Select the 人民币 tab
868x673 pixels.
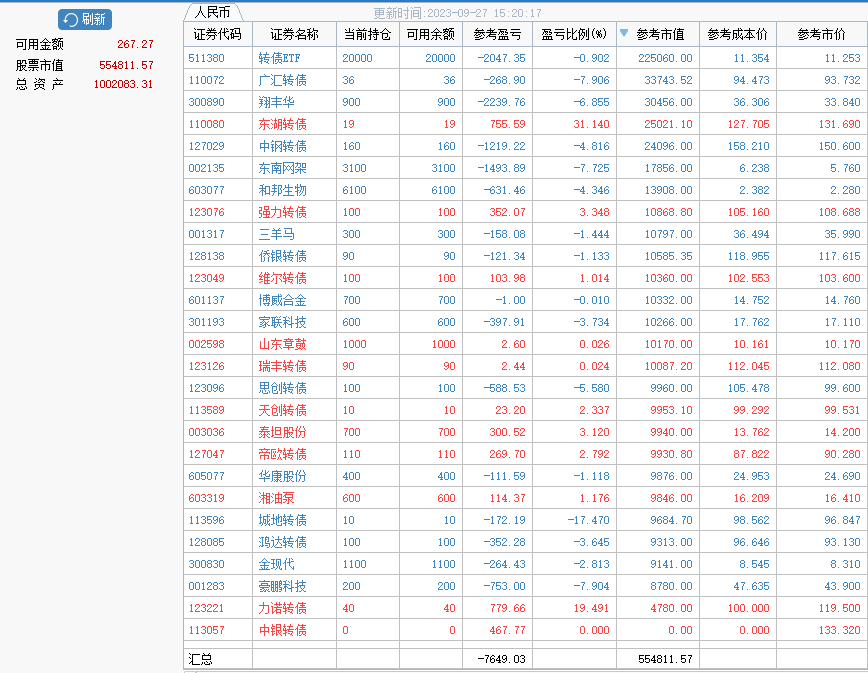click(213, 12)
